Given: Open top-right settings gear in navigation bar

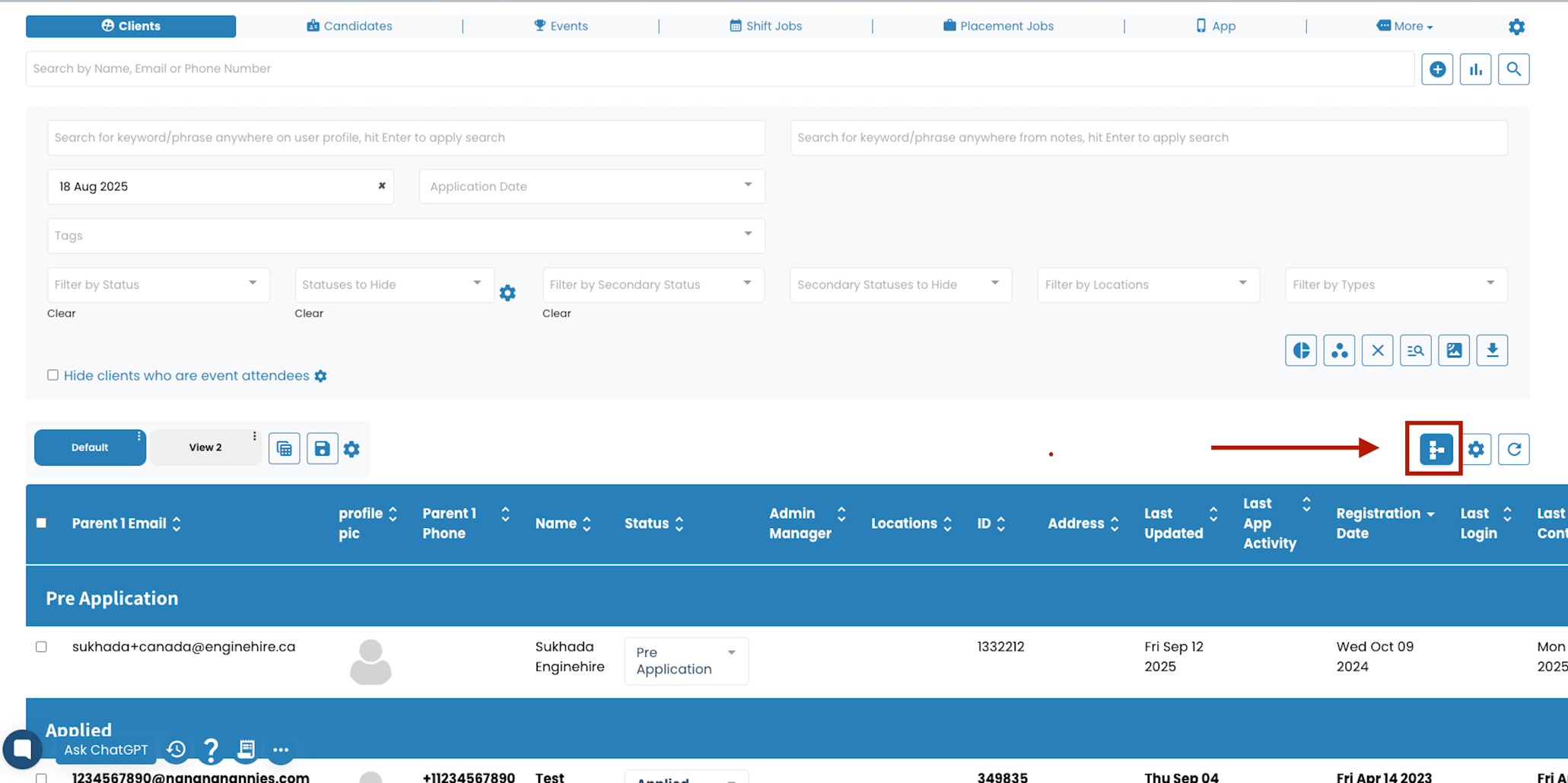Looking at the screenshot, I should pyautogui.click(x=1516, y=27).
